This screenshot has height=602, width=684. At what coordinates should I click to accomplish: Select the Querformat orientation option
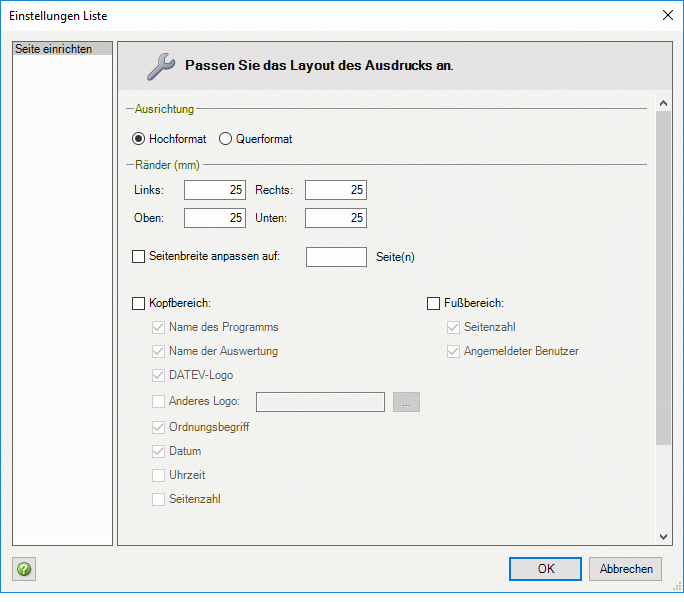click(x=225, y=139)
